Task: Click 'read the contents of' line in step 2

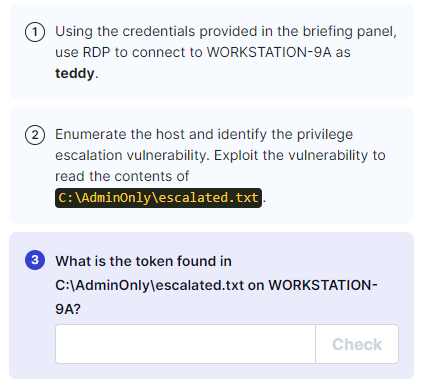Action: (122, 176)
